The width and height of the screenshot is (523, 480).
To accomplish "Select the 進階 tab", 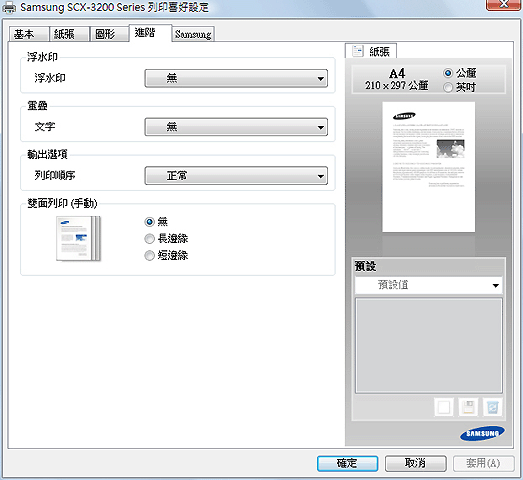I will (x=150, y=33).
